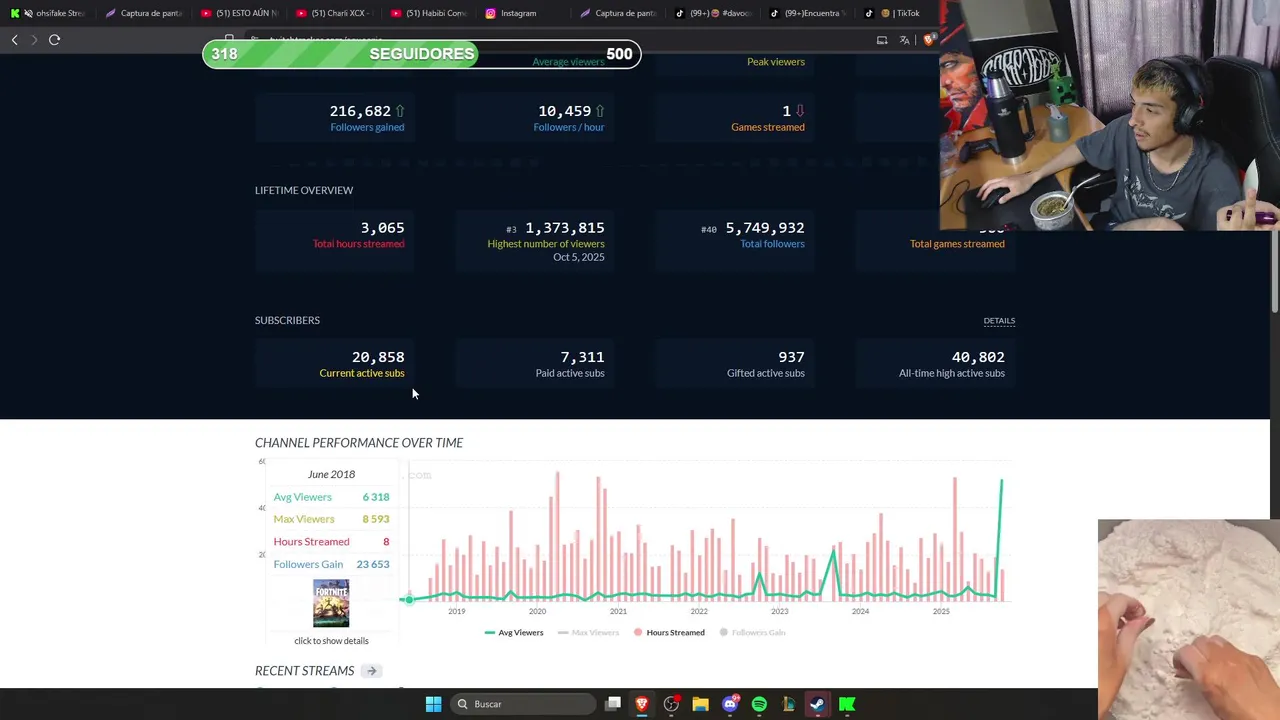Image resolution: width=1280 pixels, height=720 pixels.
Task: Click the page vertical scrollbar thumb
Action: (1274, 273)
